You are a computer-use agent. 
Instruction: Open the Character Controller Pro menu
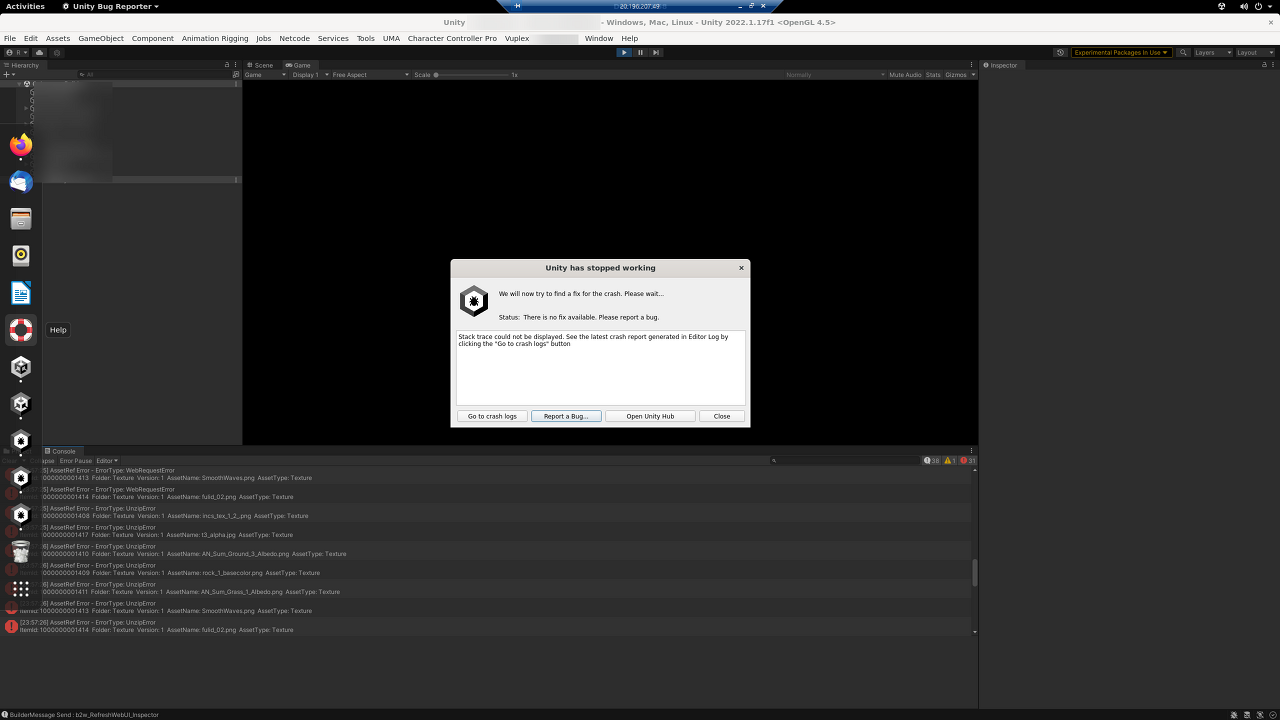(452, 38)
